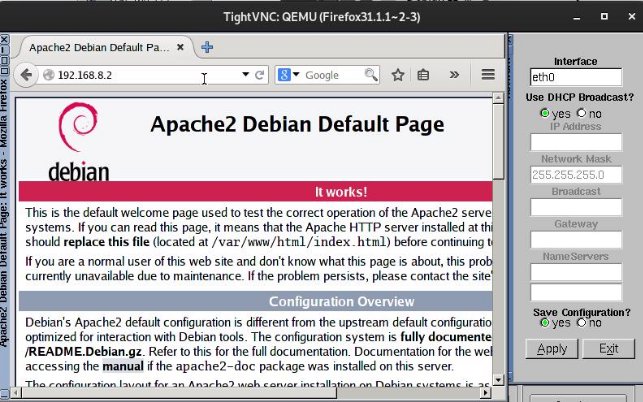Click the 'replace this file' bold text
Viewport: 643px width, 402px height.
pyautogui.click(x=107, y=242)
